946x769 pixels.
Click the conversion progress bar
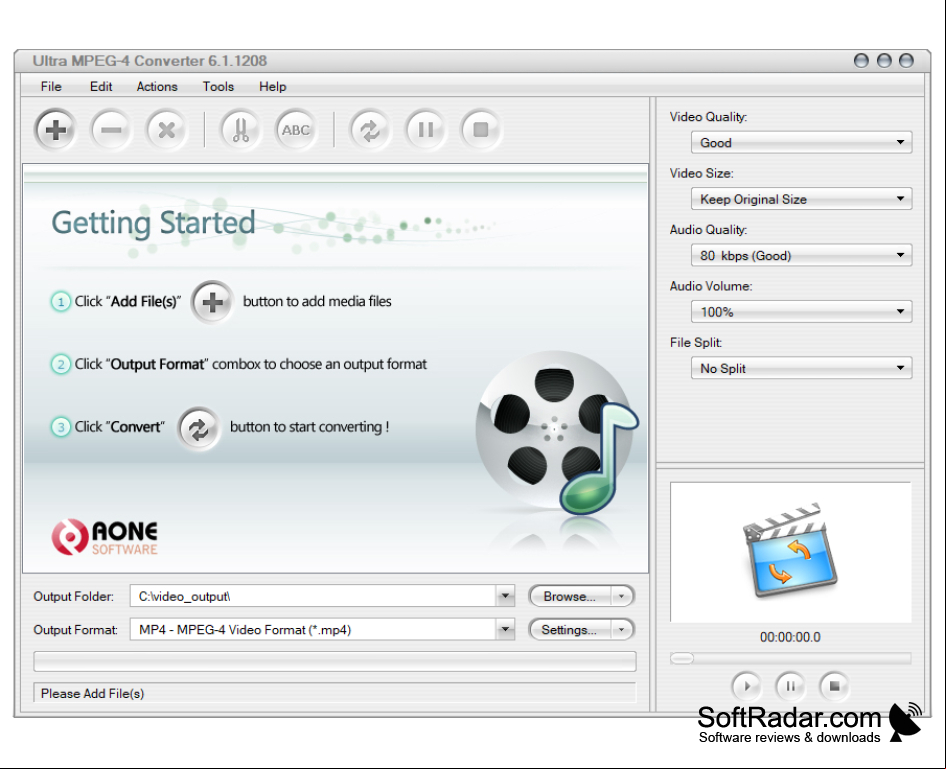click(335, 661)
